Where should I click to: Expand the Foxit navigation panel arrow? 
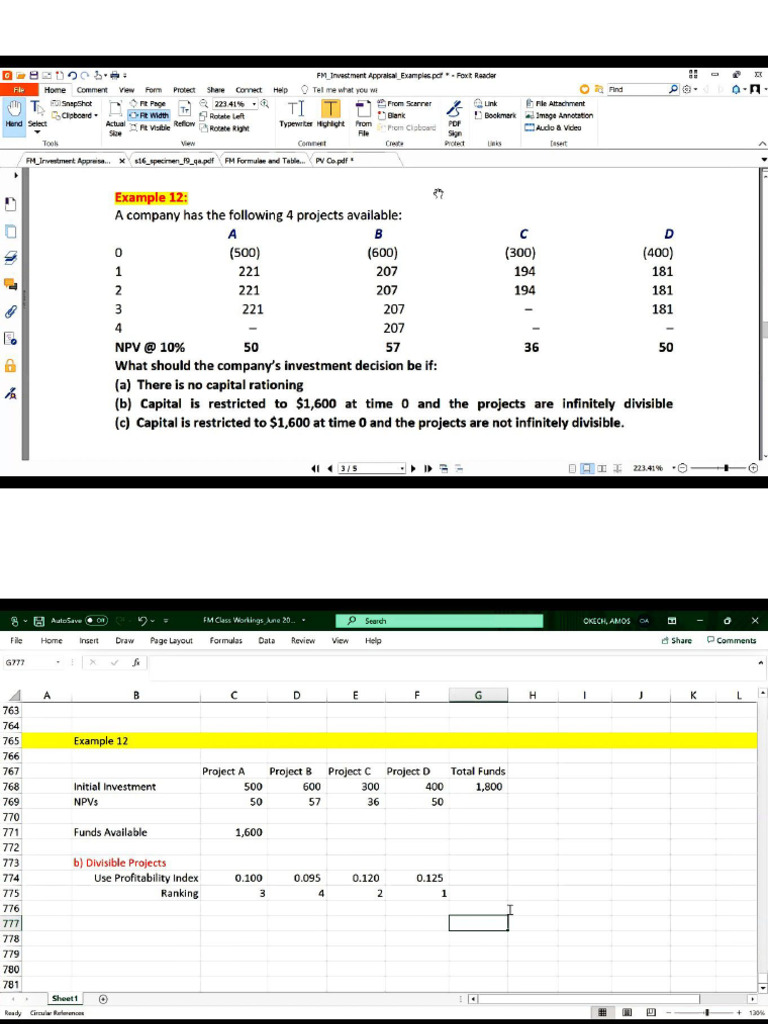click(16, 176)
